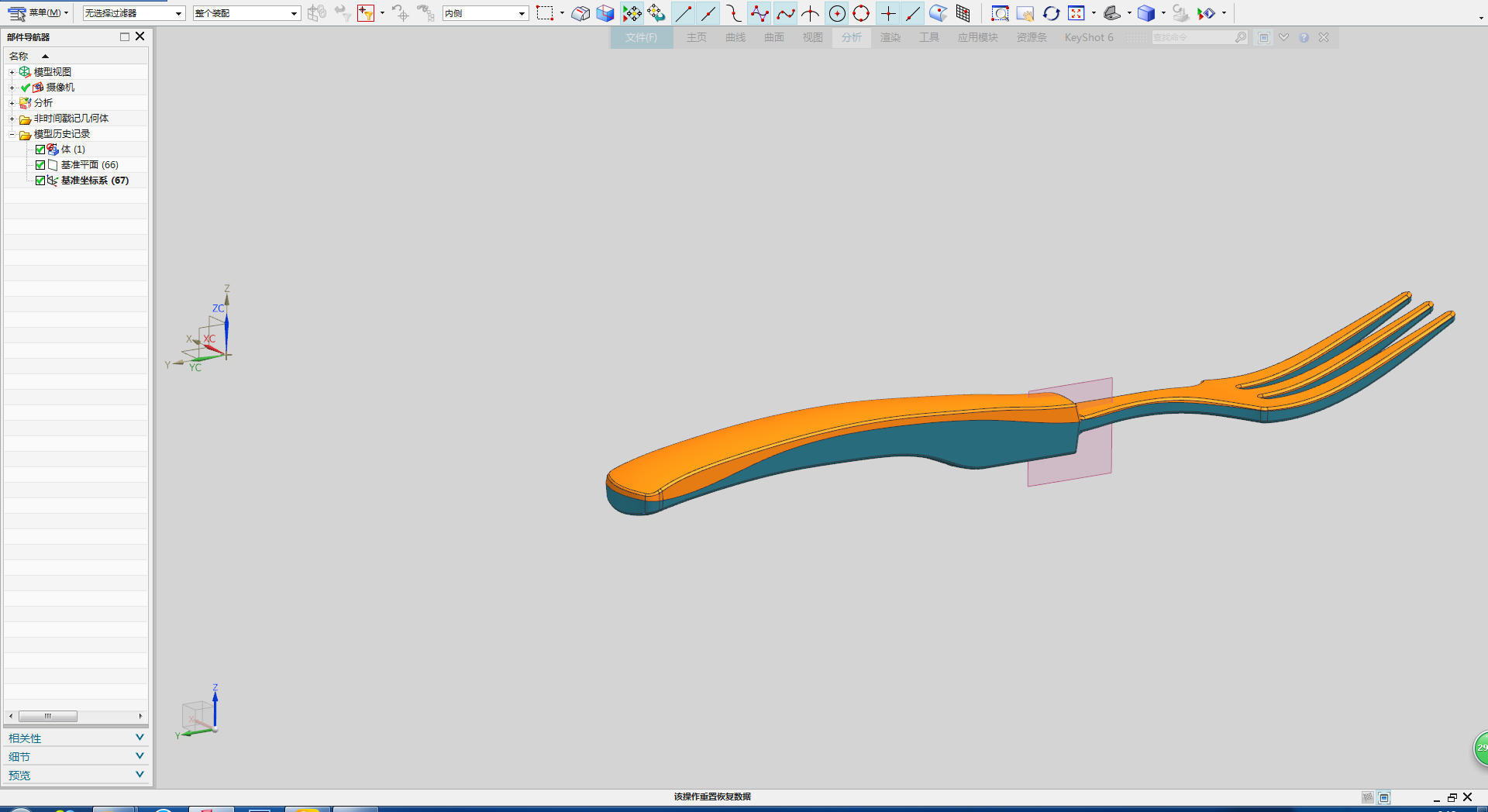
Task: Switch to the 视图 tab
Action: (x=812, y=37)
